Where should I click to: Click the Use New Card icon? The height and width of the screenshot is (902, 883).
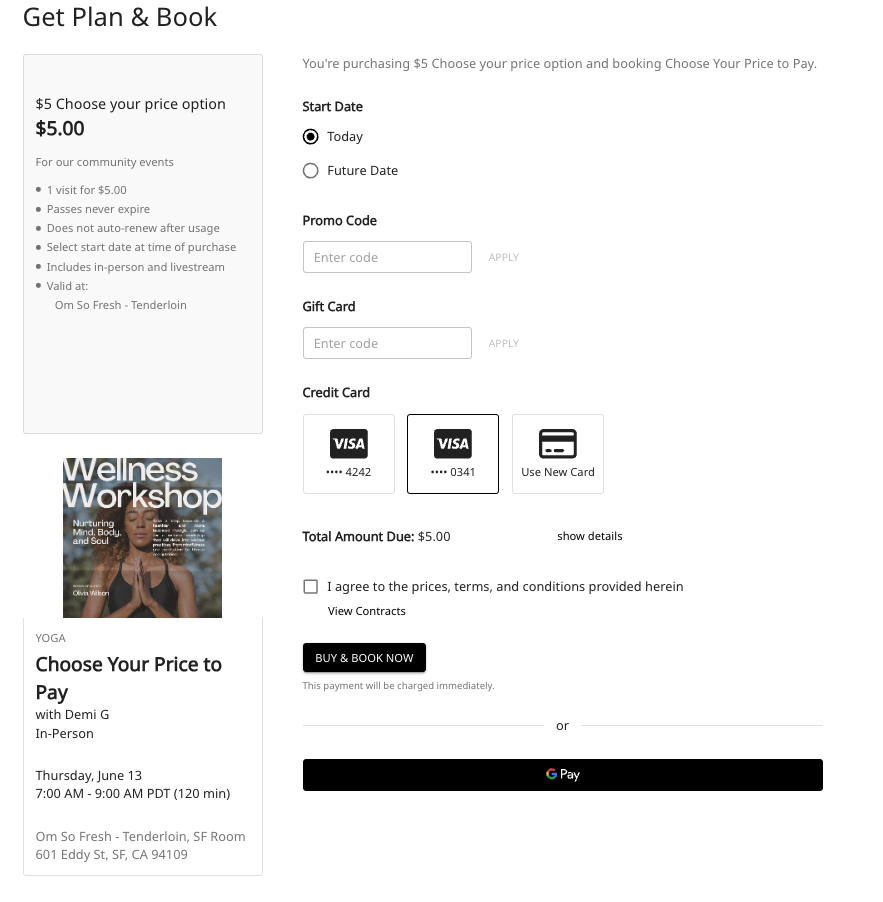tap(557, 444)
